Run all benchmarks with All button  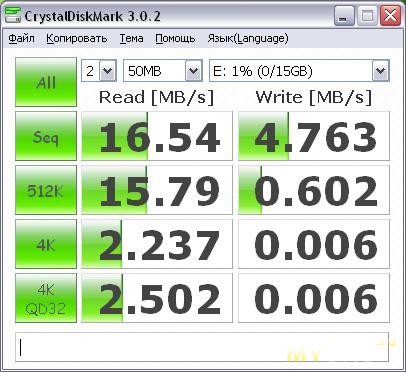[x=46, y=82]
